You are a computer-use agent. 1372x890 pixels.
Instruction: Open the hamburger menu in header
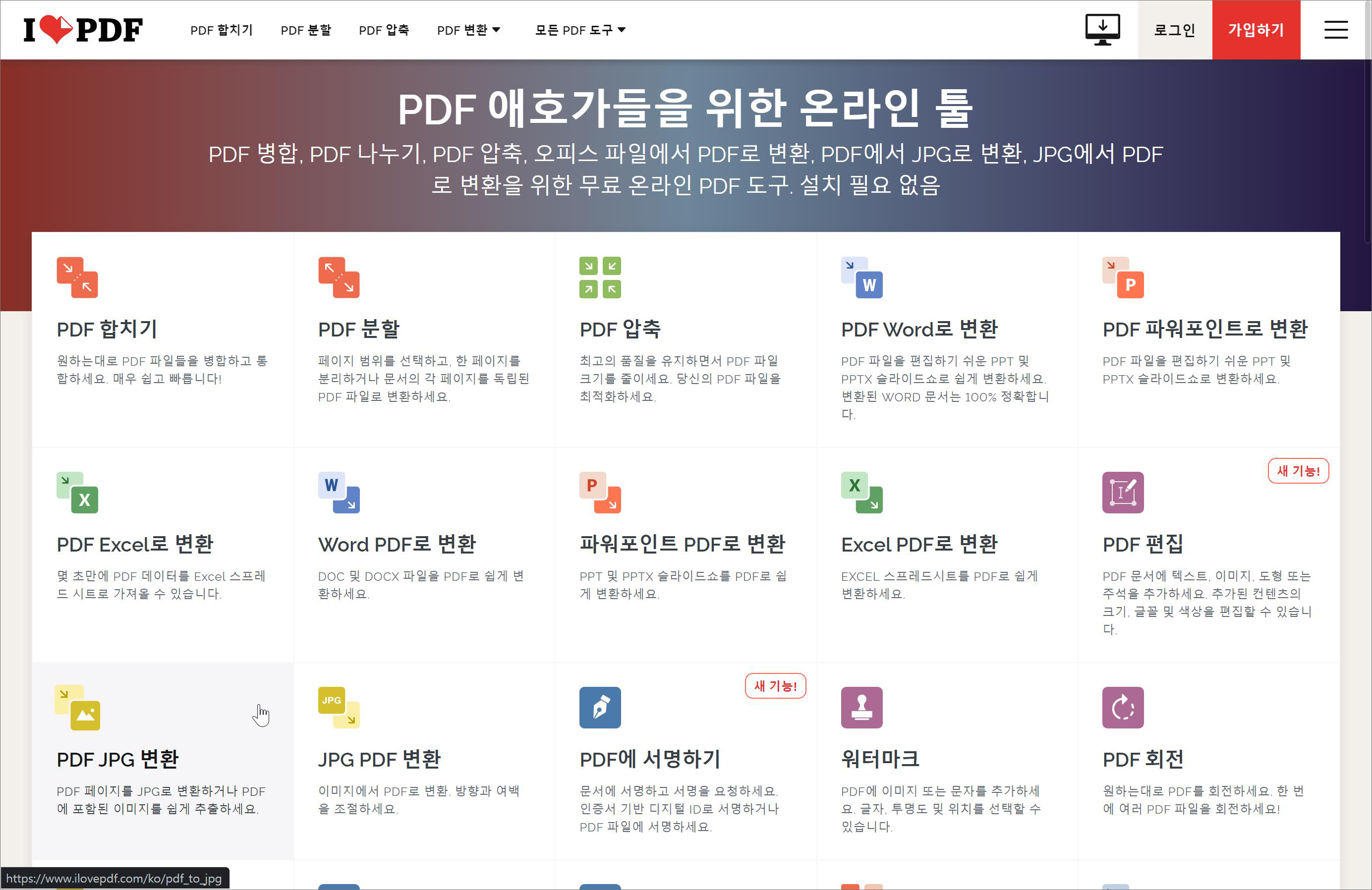pyautogui.click(x=1335, y=30)
